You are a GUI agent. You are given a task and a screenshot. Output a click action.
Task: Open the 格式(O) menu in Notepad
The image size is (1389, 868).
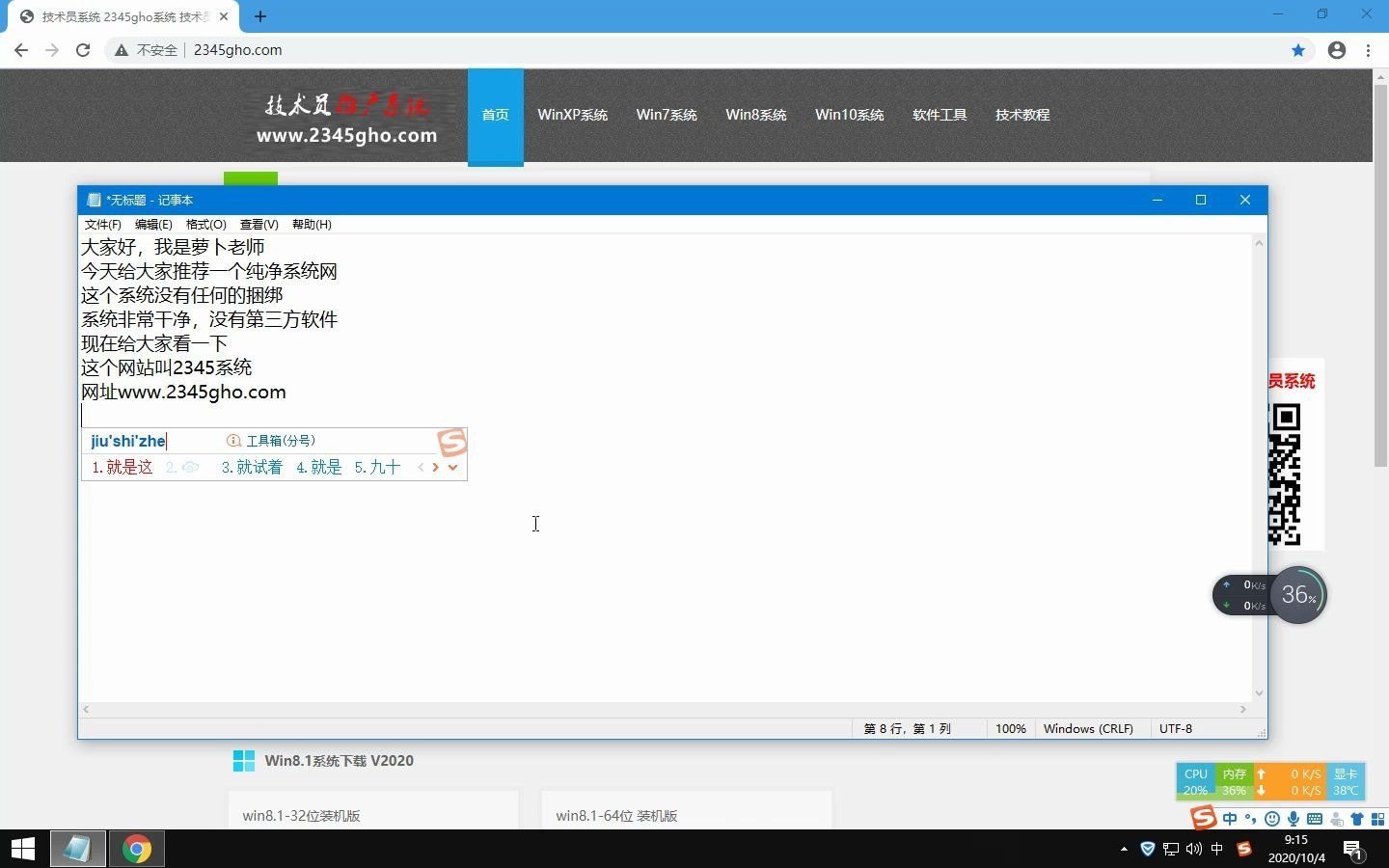point(205,224)
